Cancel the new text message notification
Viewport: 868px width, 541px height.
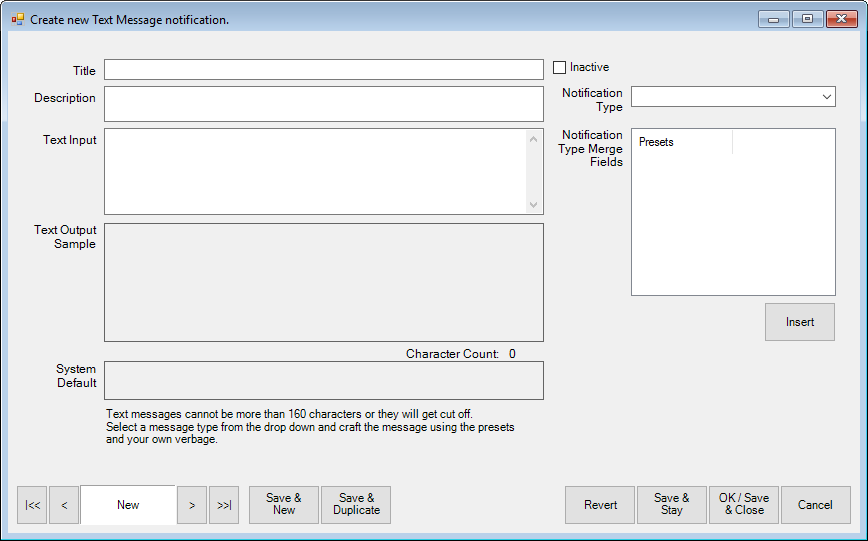point(815,505)
